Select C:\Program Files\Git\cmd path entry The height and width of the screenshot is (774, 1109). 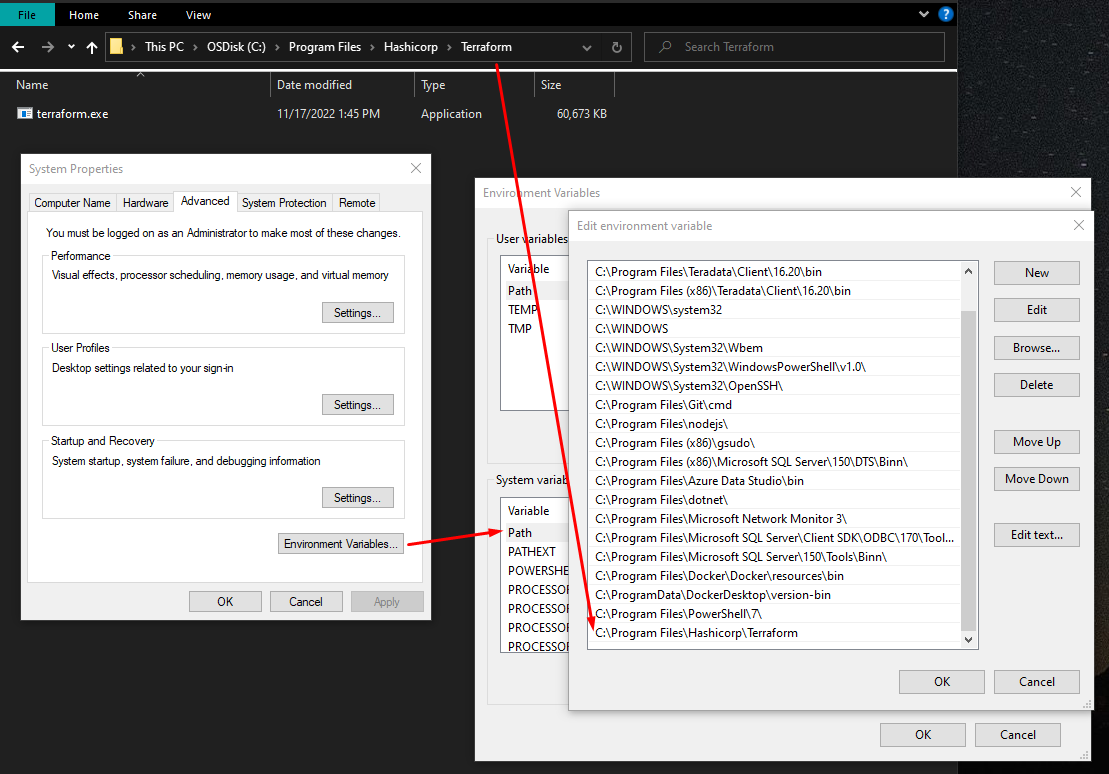(774, 405)
